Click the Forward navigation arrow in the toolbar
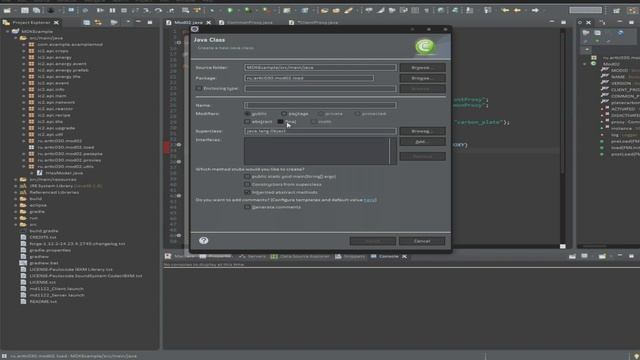640x360 pixels. (x=535, y=10)
